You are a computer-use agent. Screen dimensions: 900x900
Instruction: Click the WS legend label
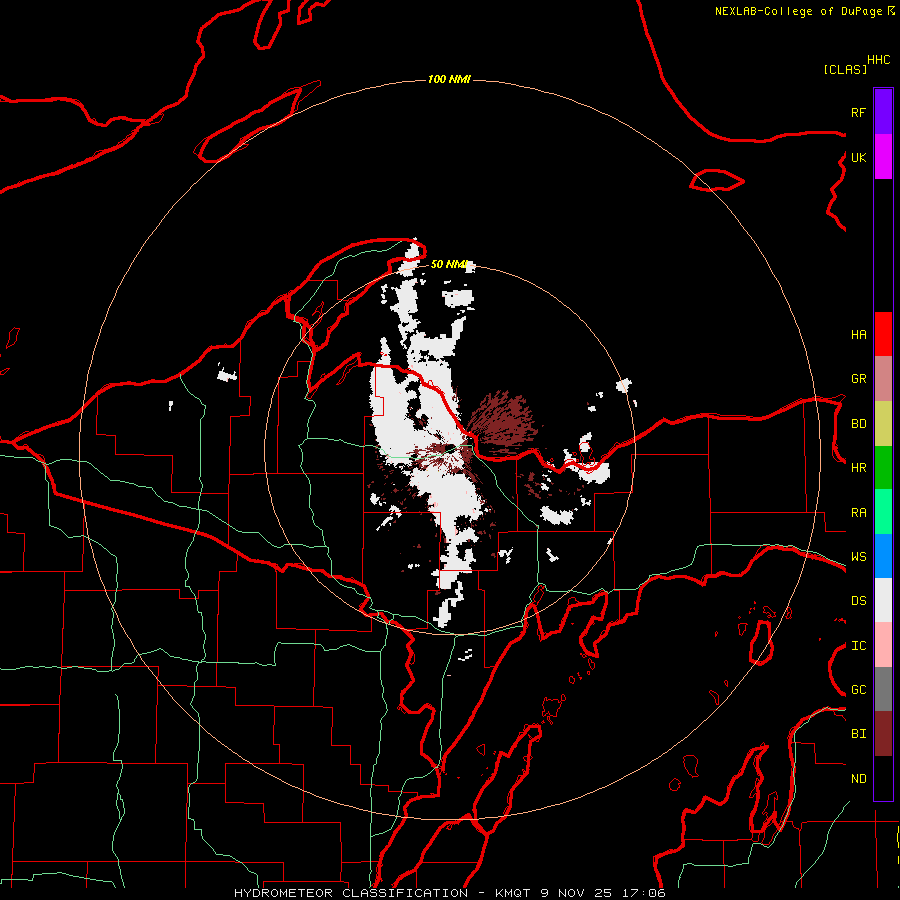858,557
